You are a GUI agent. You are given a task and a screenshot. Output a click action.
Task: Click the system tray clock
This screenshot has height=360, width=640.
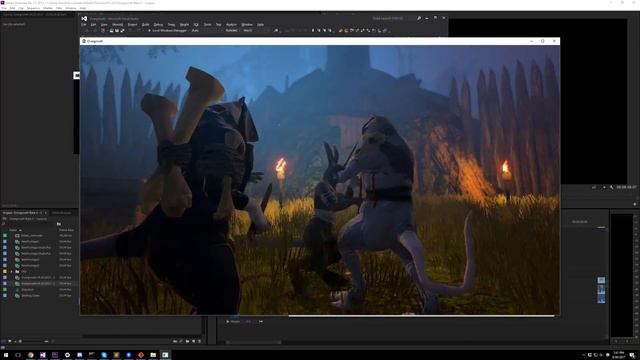pos(619,355)
